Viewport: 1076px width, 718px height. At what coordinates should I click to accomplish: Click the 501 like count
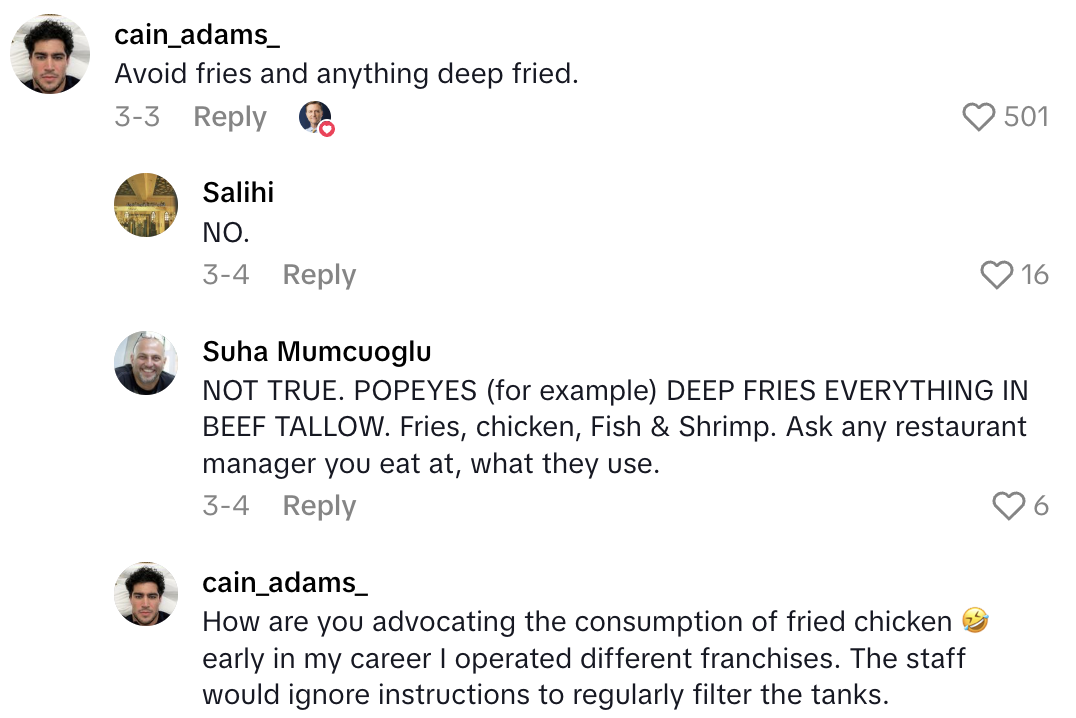1026,117
